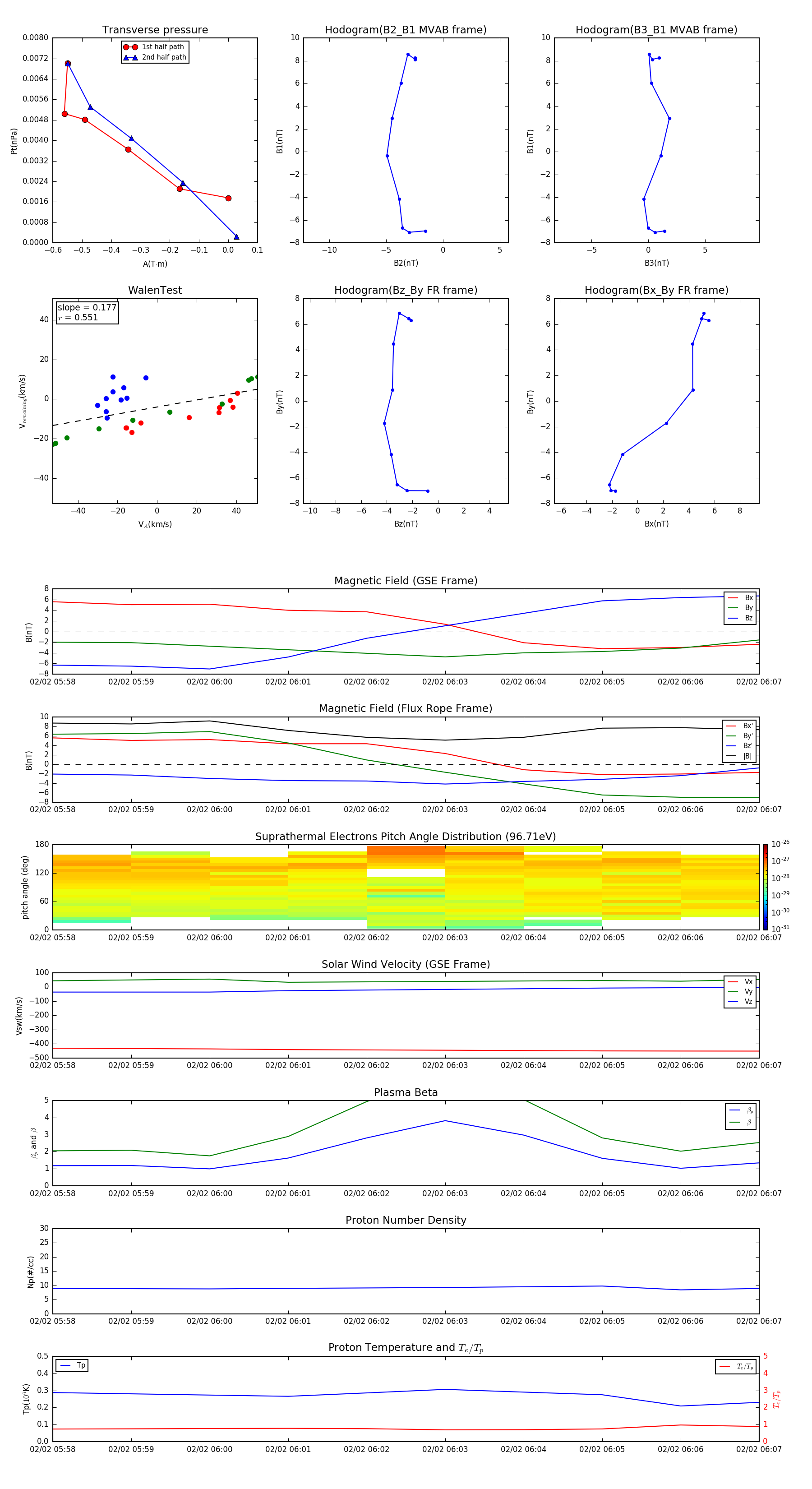
Task: Select the '1st half path' legend entry
Action: click(x=154, y=47)
